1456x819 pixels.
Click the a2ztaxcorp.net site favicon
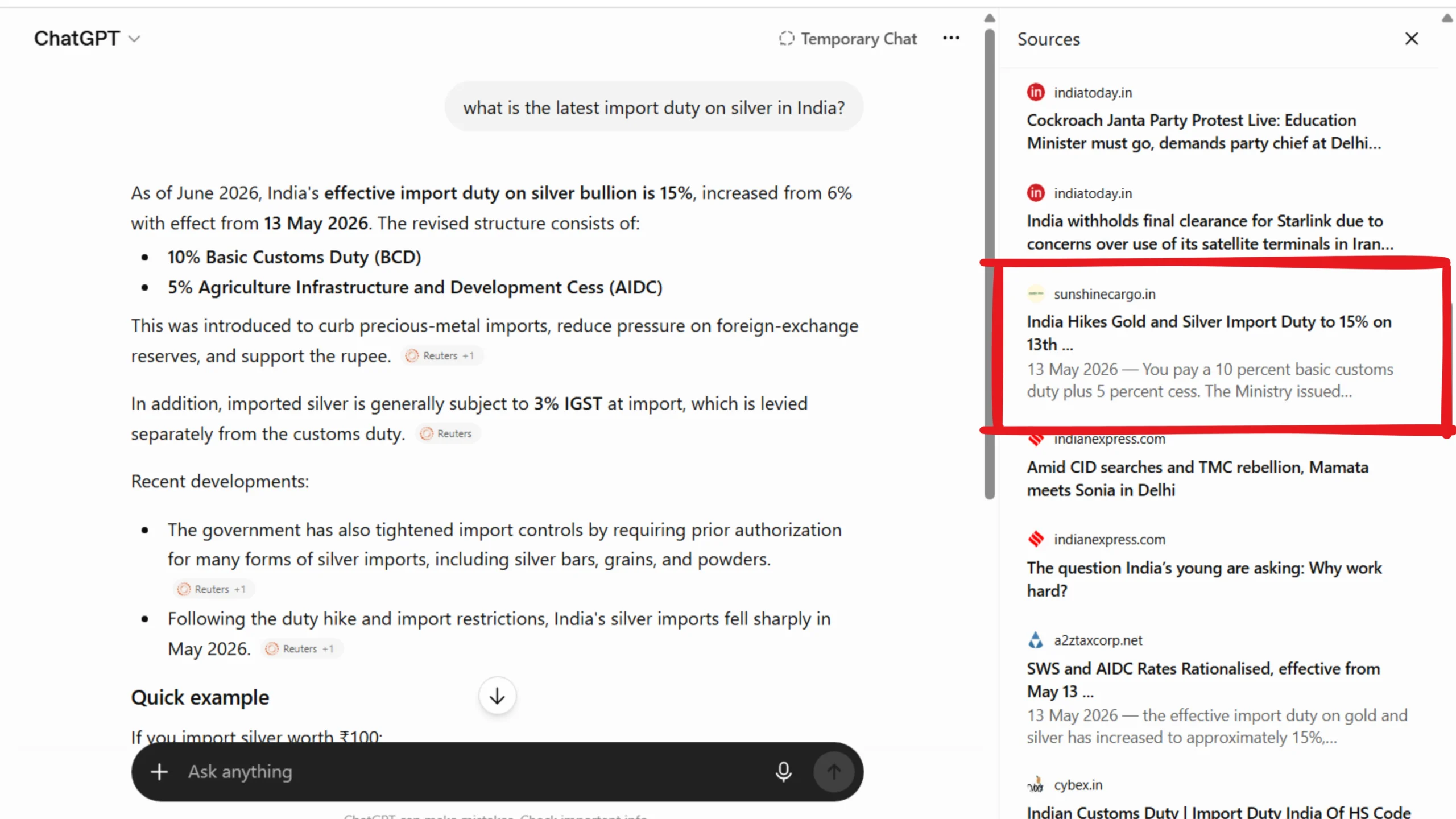click(1036, 640)
